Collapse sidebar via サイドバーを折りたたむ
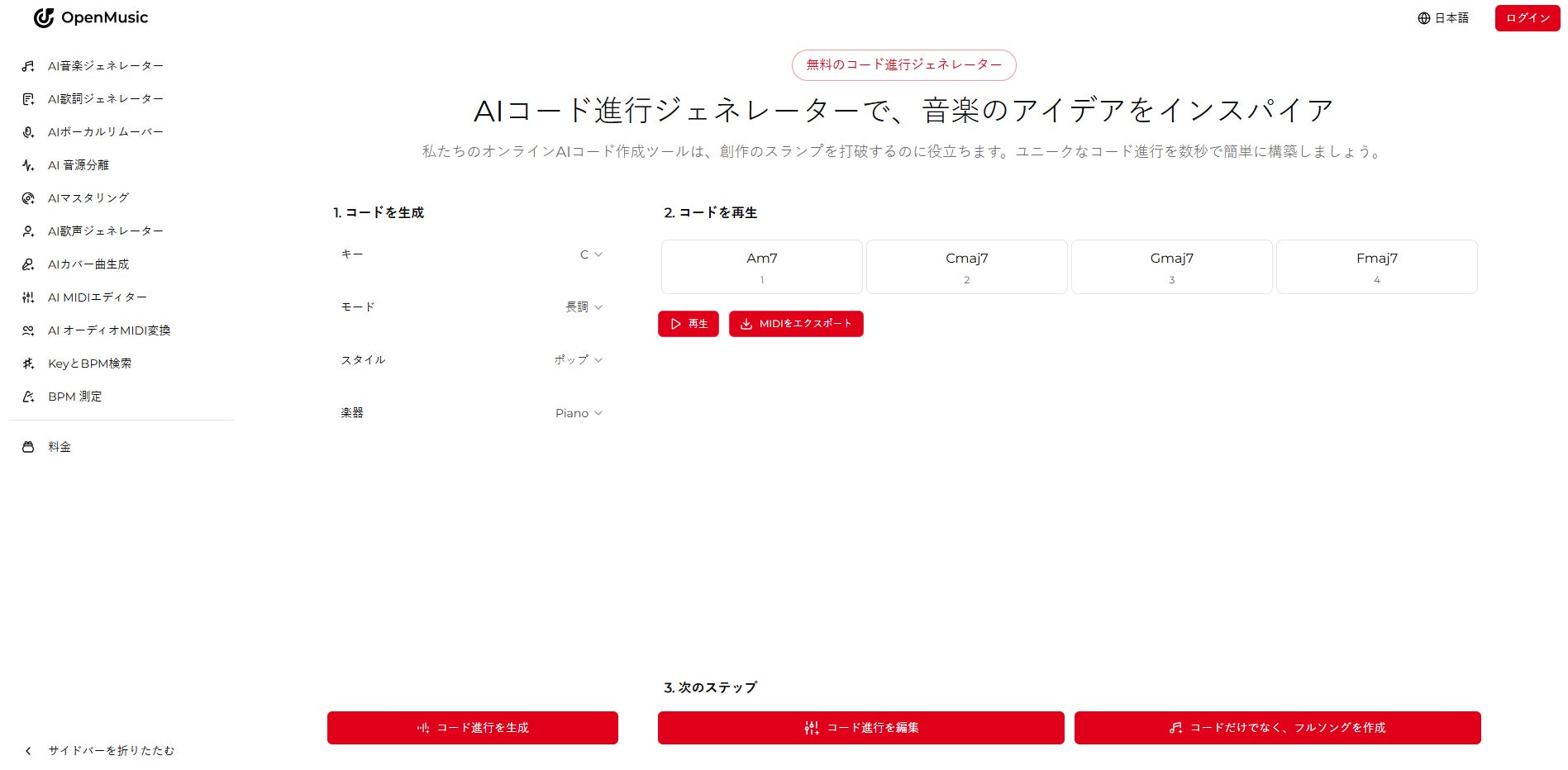 (x=111, y=751)
